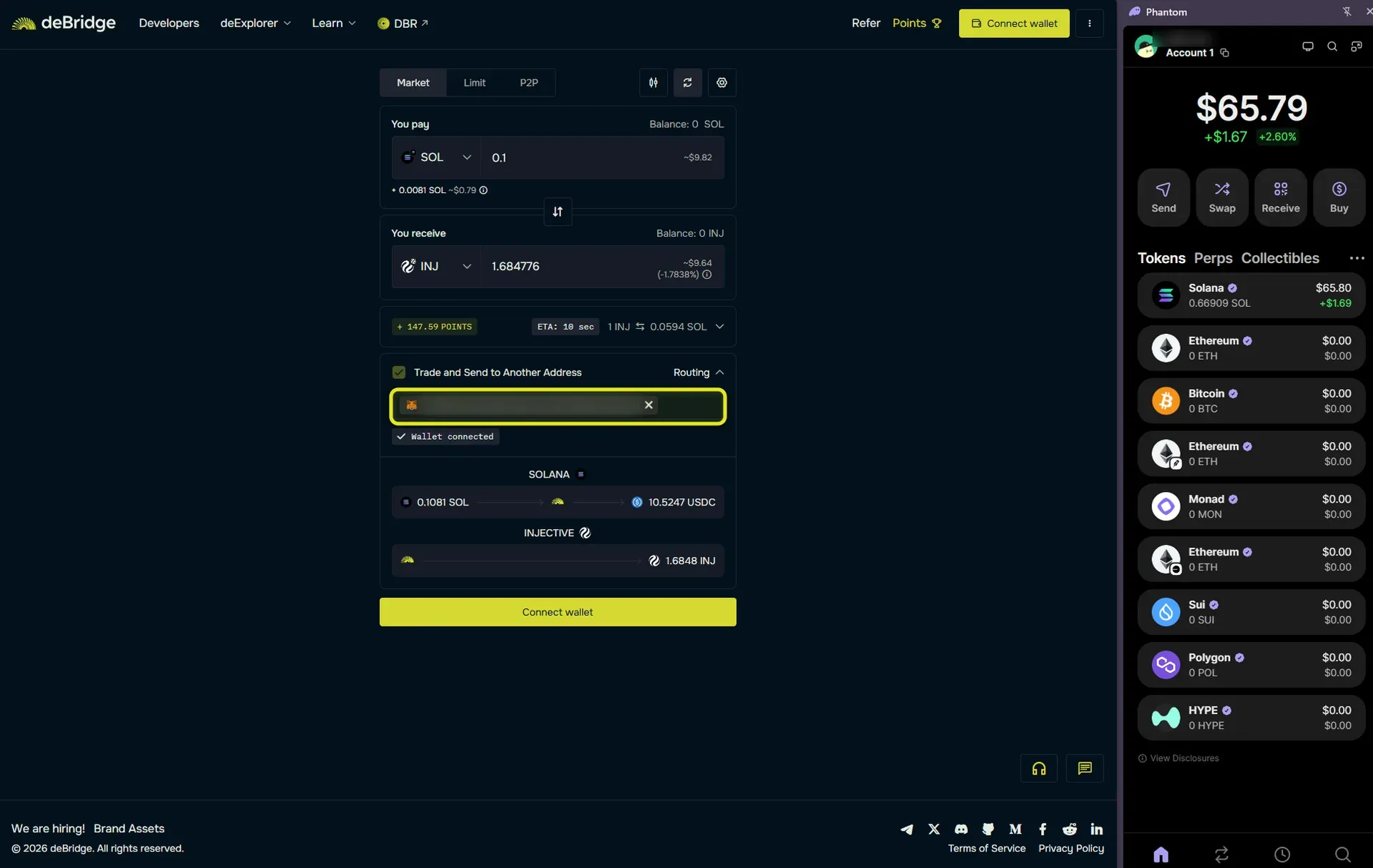This screenshot has height=868, width=1373.
Task: Open deBridge Discord link
Action: pyautogui.click(x=961, y=829)
